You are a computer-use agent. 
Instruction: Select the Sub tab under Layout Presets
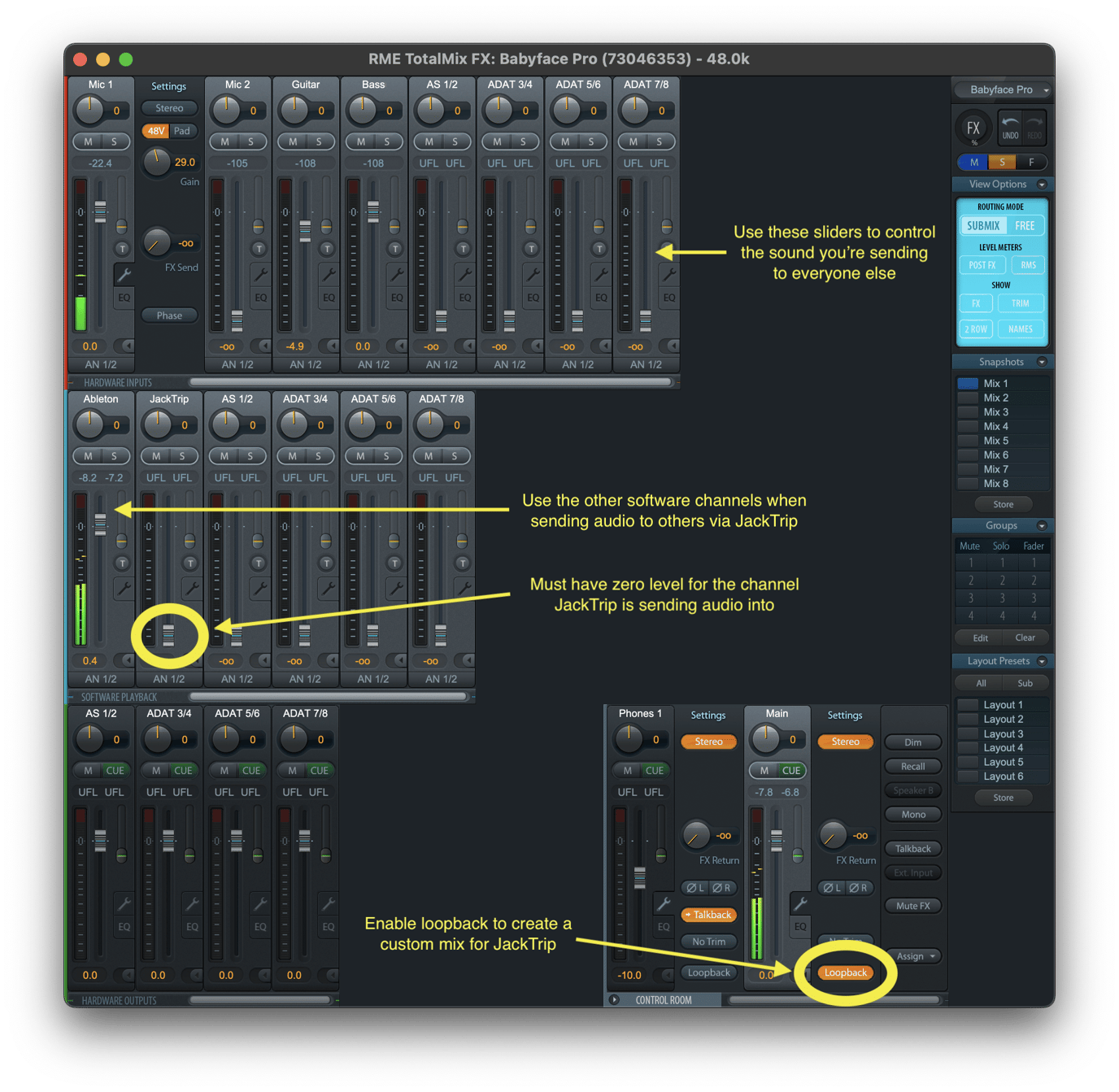coord(1026,683)
